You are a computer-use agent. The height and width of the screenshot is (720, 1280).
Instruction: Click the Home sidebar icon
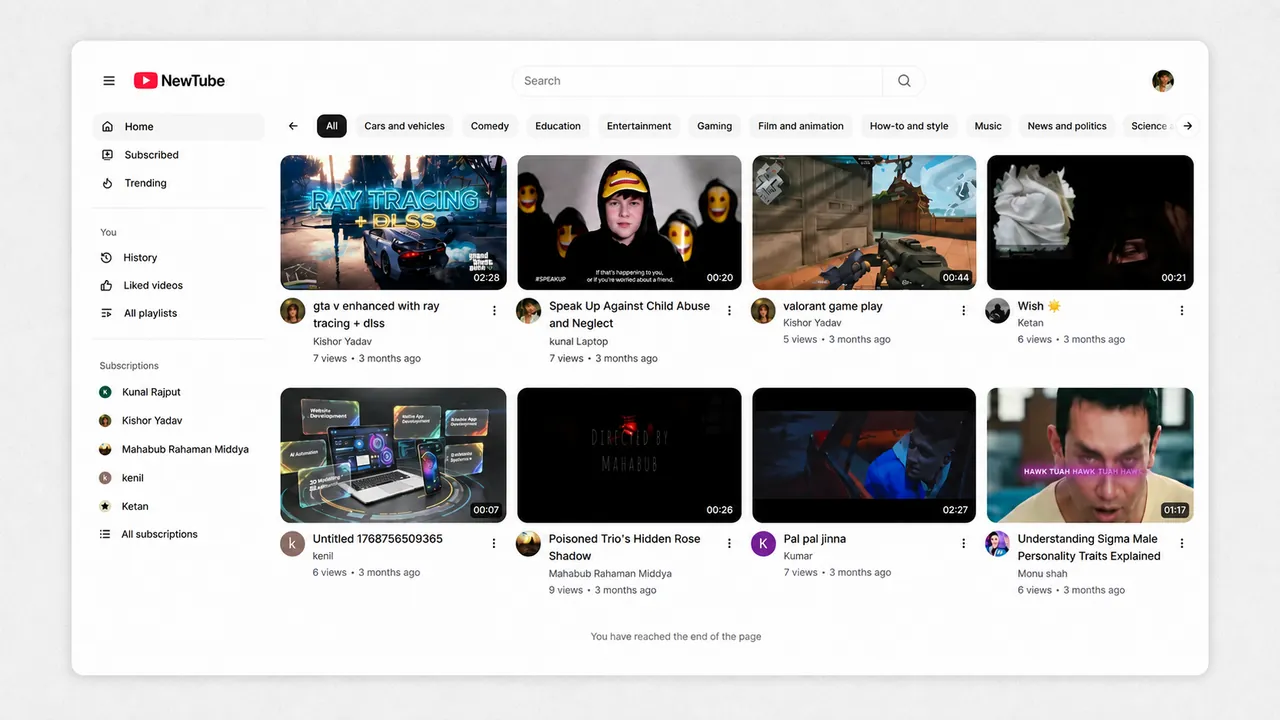(x=107, y=127)
